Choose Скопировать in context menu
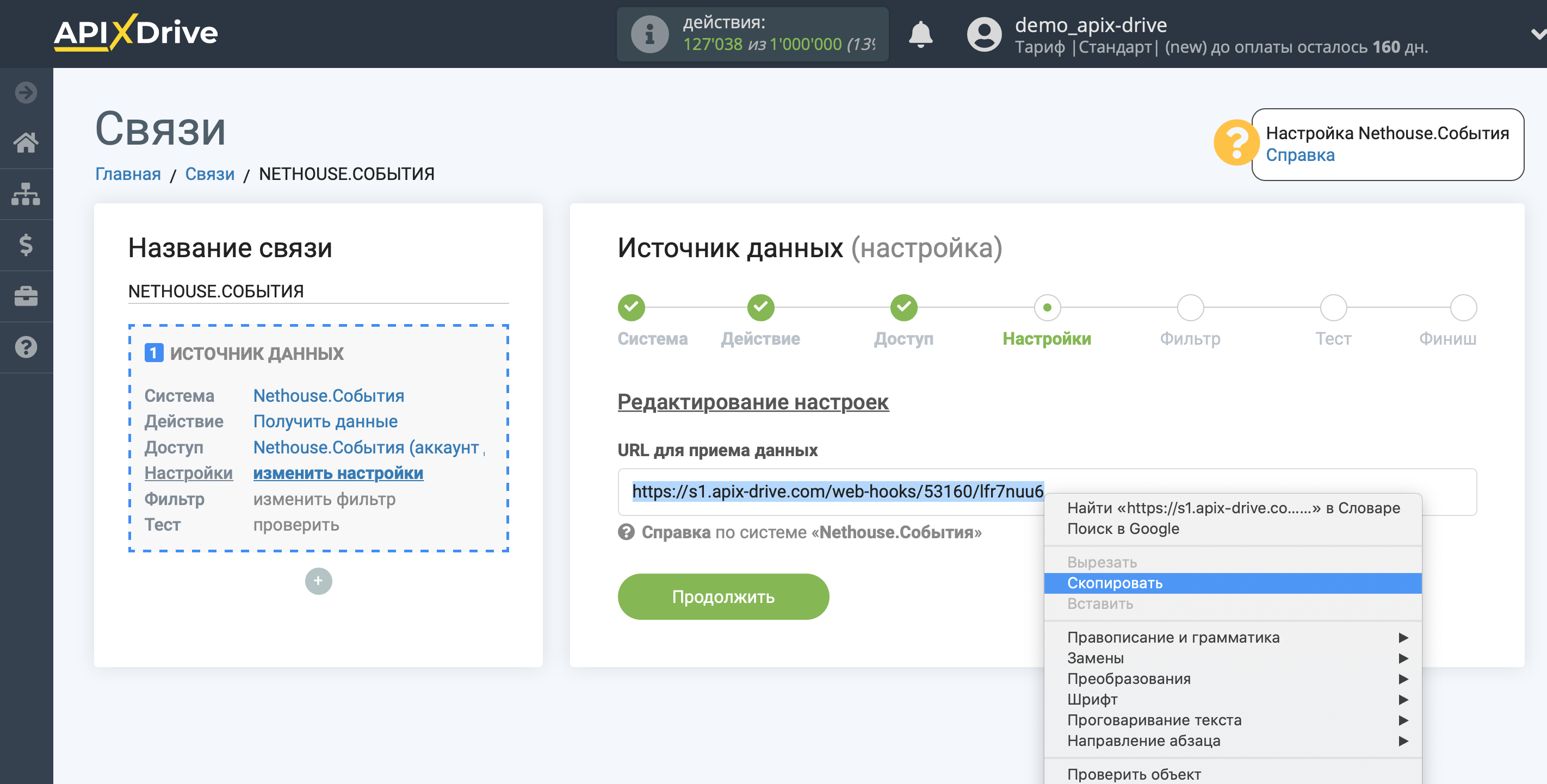This screenshot has width=1547, height=784. [x=1233, y=583]
